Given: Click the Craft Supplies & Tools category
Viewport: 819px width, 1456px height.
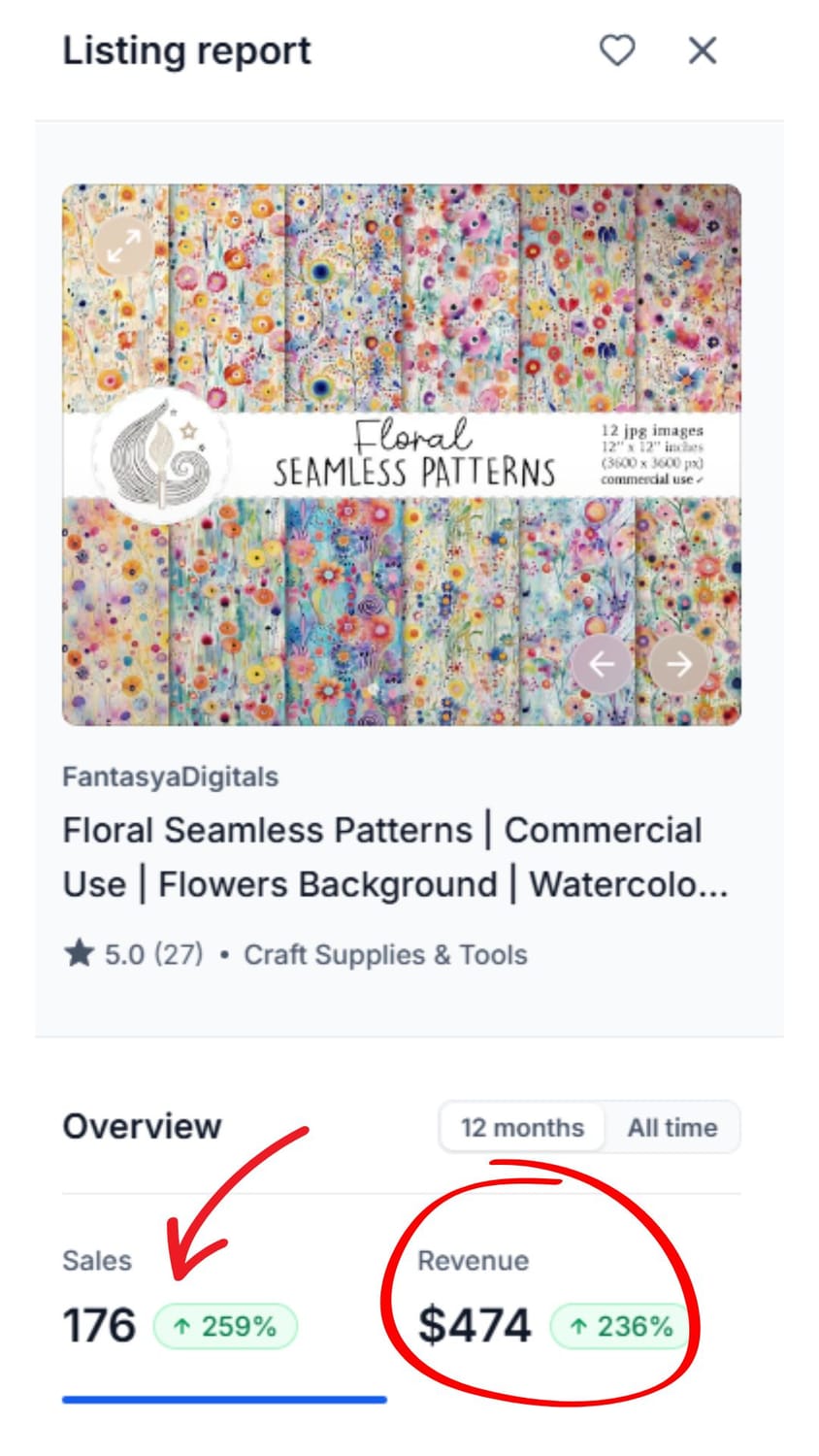Looking at the screenshot, I should (x=385, y=954).
